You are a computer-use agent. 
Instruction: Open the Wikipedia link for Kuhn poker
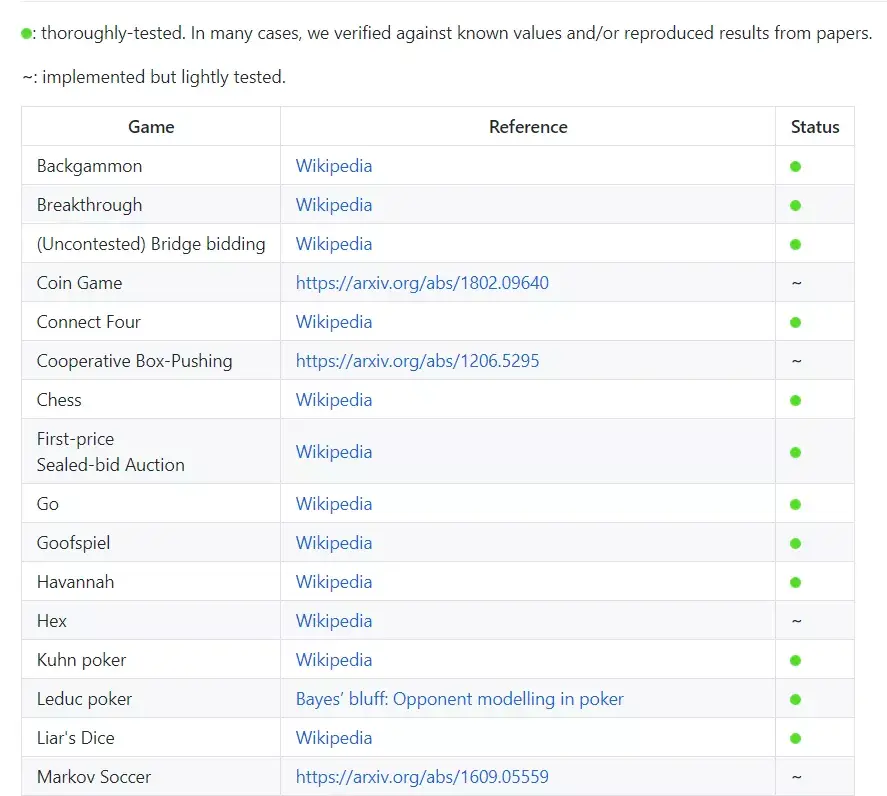pos(334,660)
